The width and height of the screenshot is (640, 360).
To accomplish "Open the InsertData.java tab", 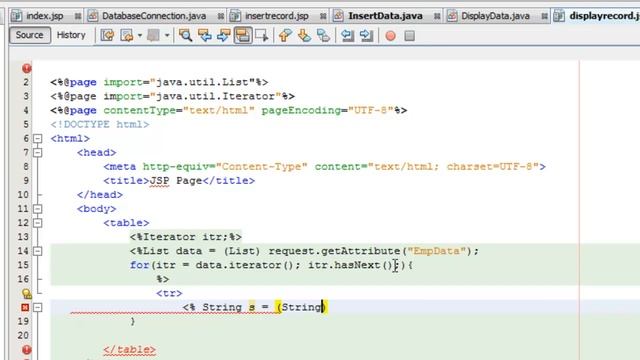I will pyautogui.click(x=385, y=16).
